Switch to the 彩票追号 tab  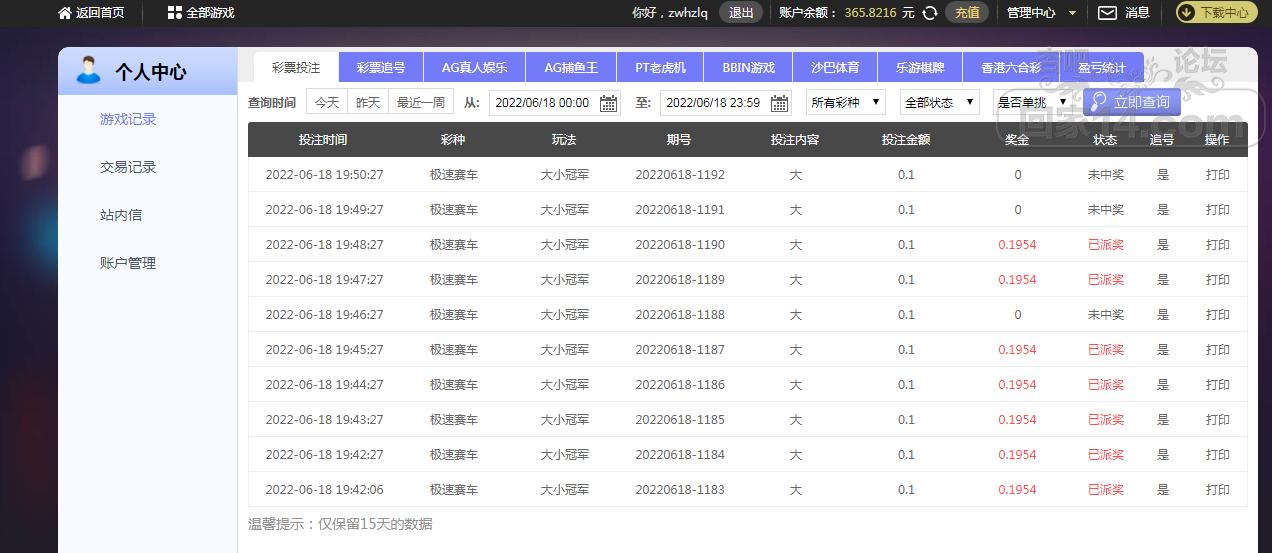[381, 68]
